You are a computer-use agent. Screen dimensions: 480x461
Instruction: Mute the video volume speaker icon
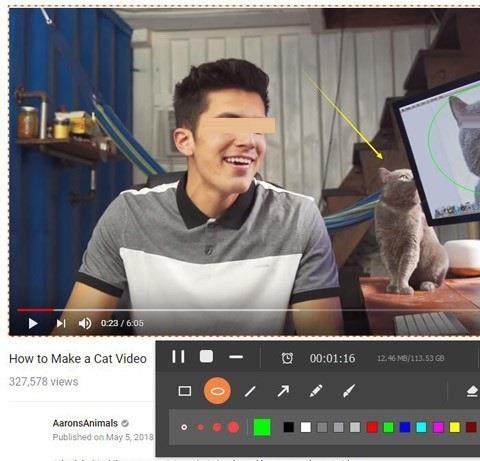tap(85, 323)
